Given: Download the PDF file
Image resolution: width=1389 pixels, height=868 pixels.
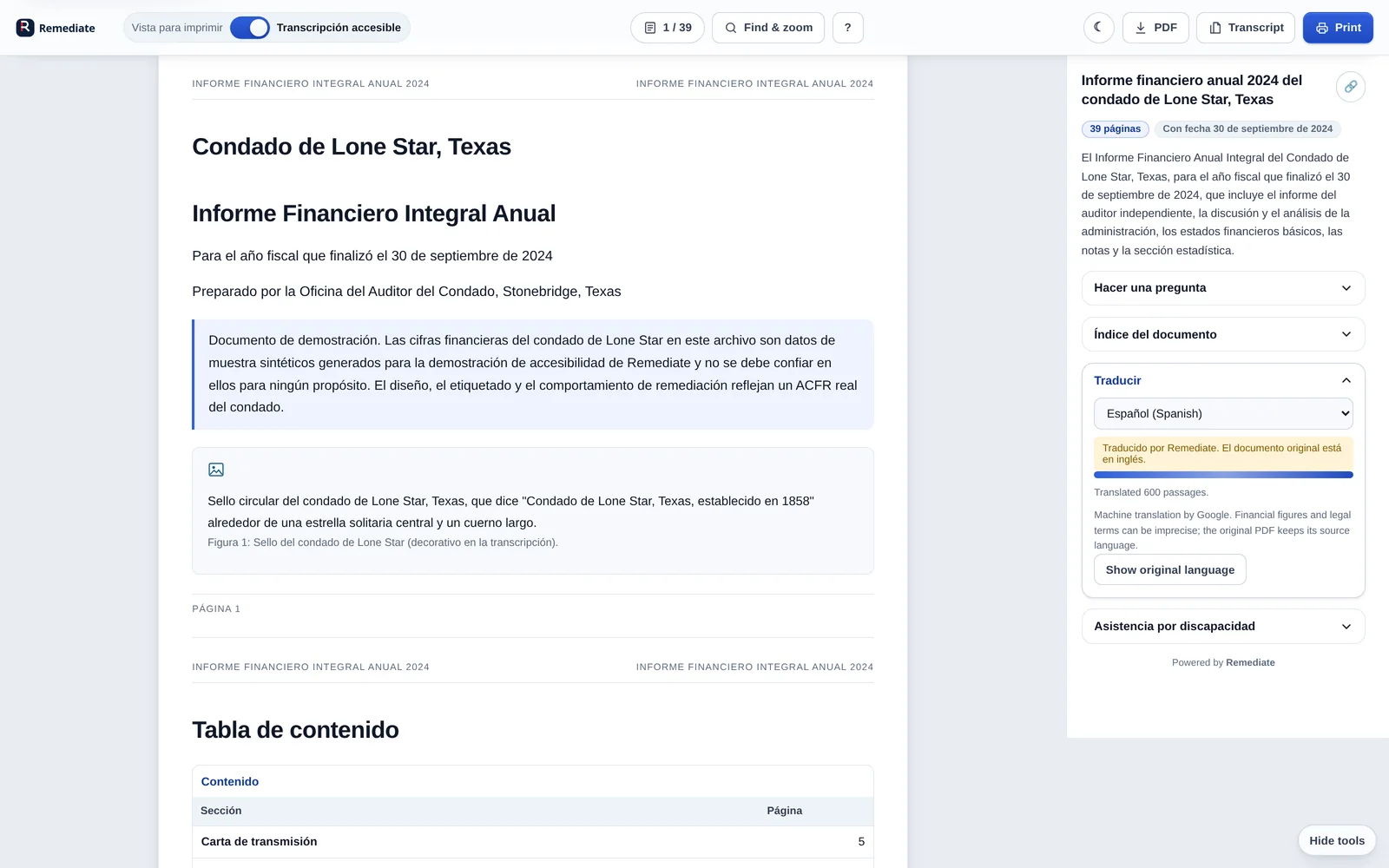Looking at the screenshot, I should tap(1155, 28).
